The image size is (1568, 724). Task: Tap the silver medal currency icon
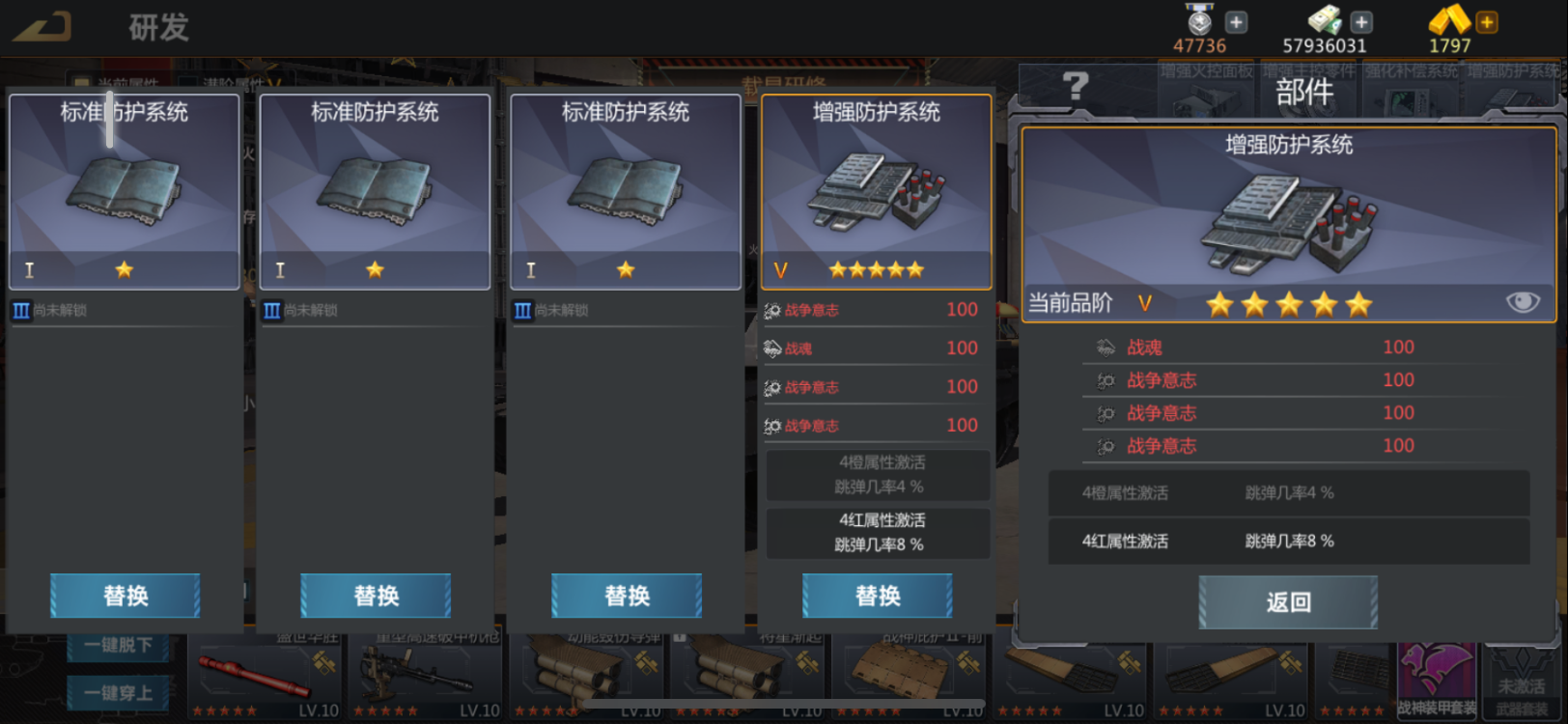(x=1199, y=19)
